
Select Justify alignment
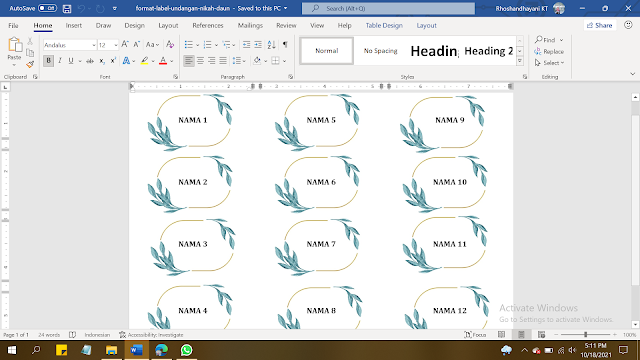click(223, 61)
